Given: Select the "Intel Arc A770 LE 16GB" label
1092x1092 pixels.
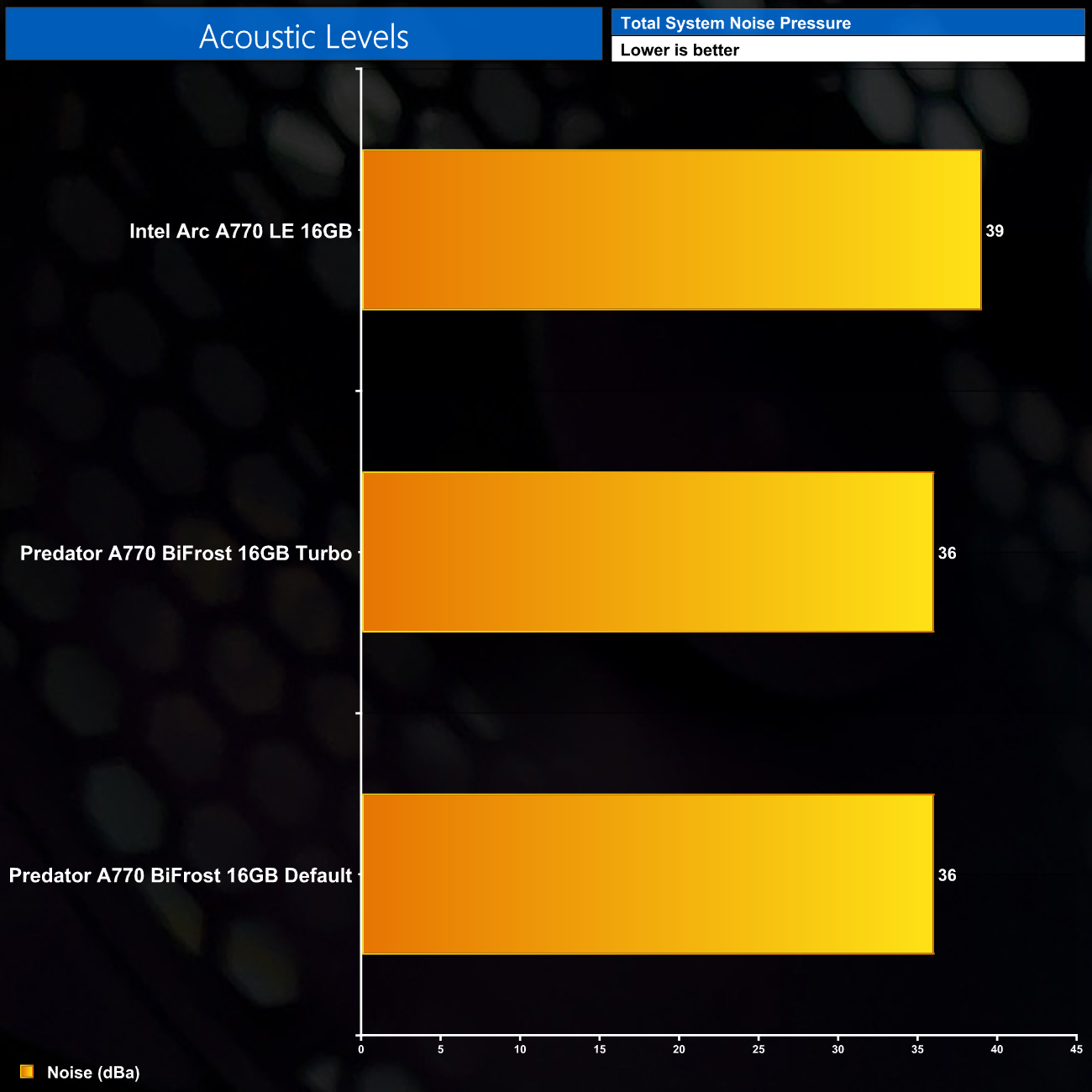Looking at the screenshot, I should click(x=240, y=231).
